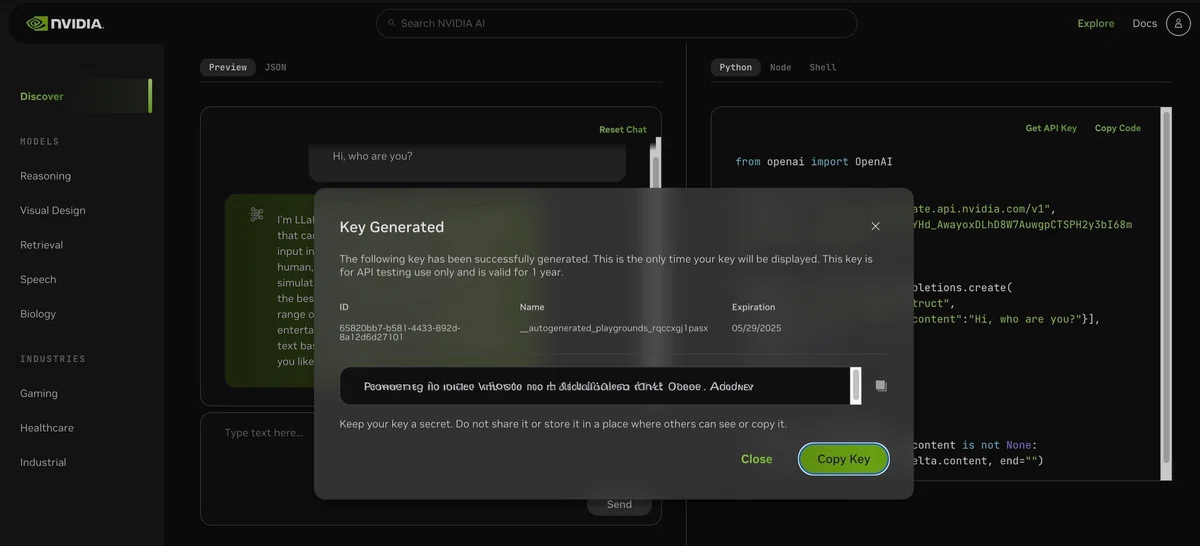
Task: Focus the Search NVIDIA AI field
Action: tap(616, 23)
